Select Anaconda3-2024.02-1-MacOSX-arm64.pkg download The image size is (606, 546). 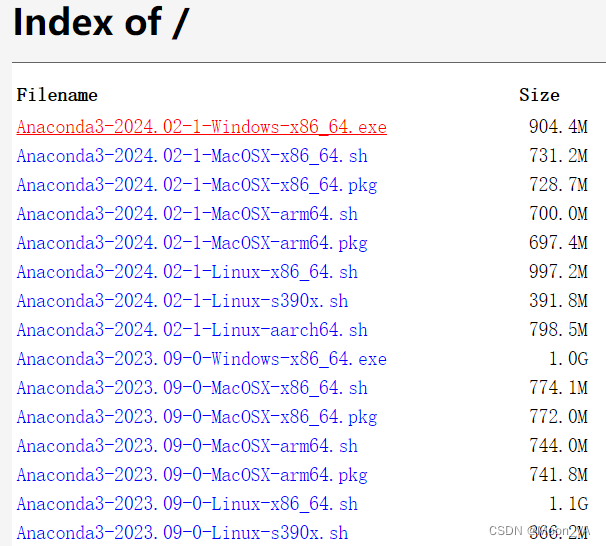[x=192, y=243]
